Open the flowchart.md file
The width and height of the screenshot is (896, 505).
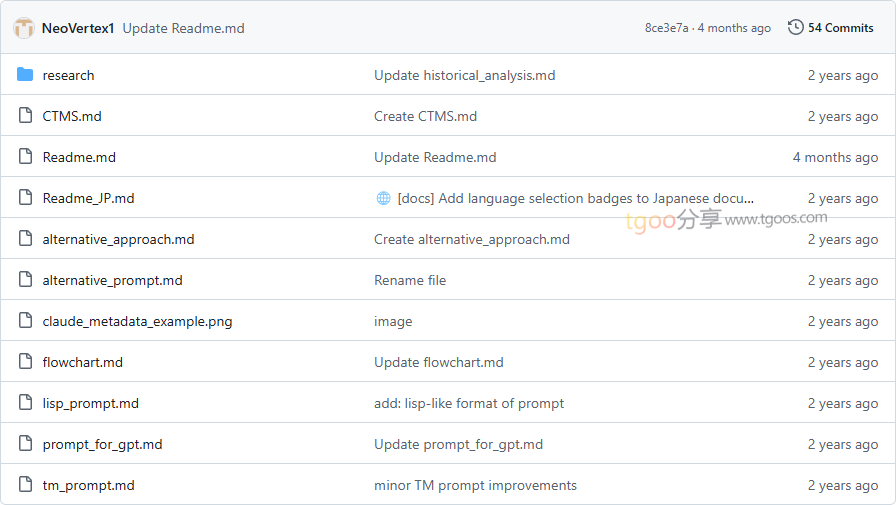coord(83,362)
